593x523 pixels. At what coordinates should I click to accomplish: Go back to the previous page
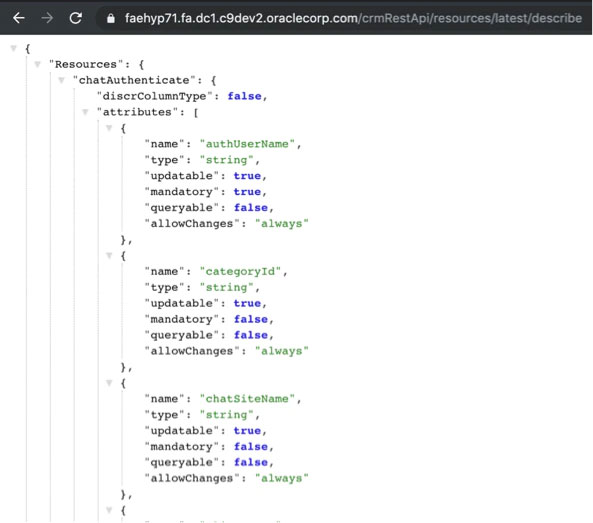[x=19, y=18]
